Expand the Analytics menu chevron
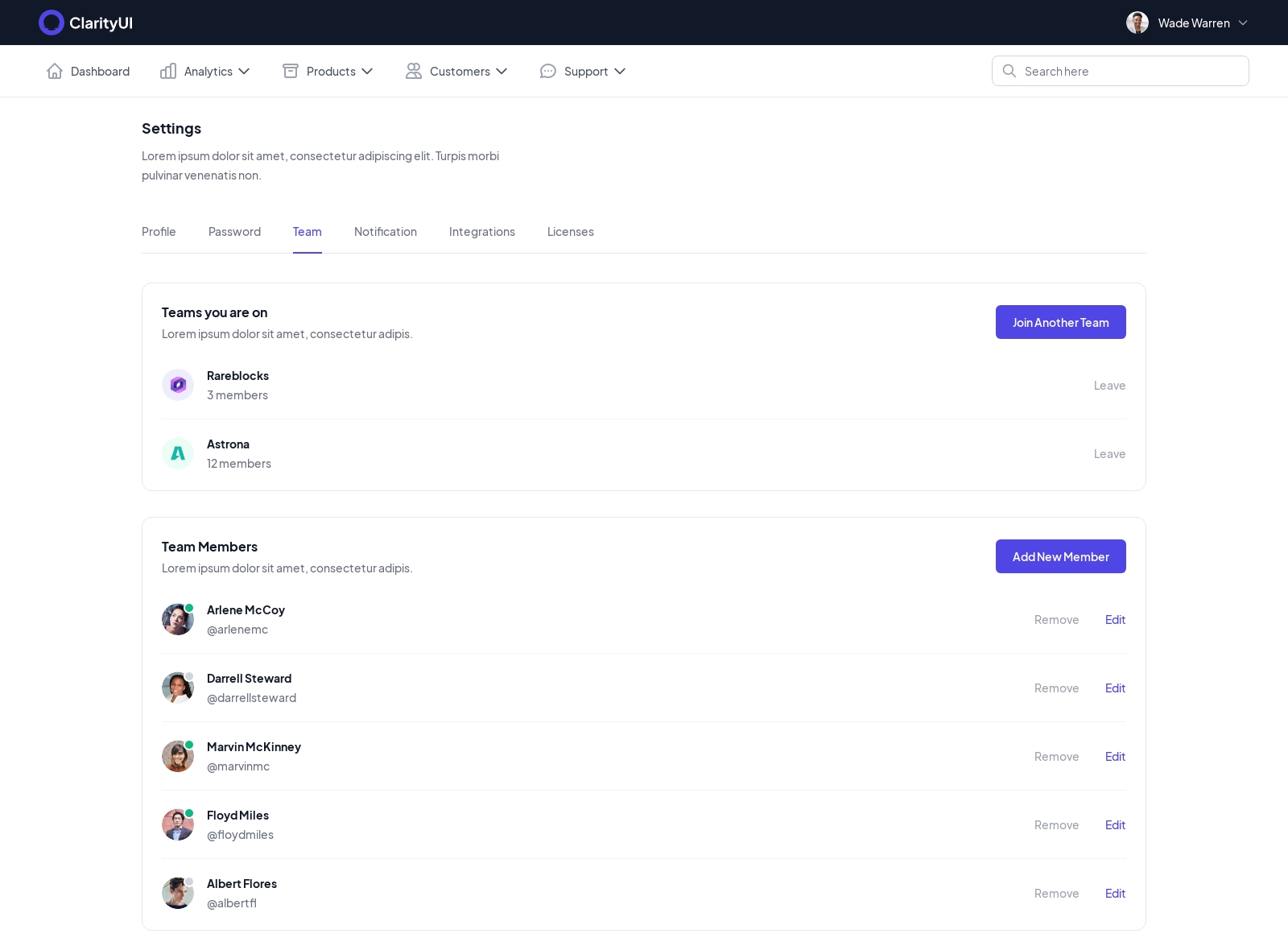 tap(244, 71)
